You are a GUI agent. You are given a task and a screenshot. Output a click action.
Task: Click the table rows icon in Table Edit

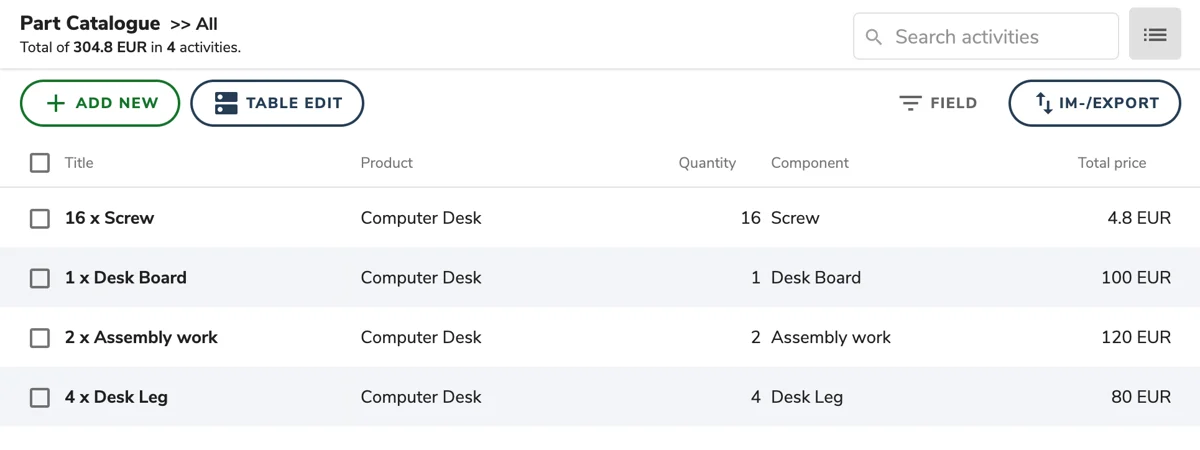(x=227, y=103)
